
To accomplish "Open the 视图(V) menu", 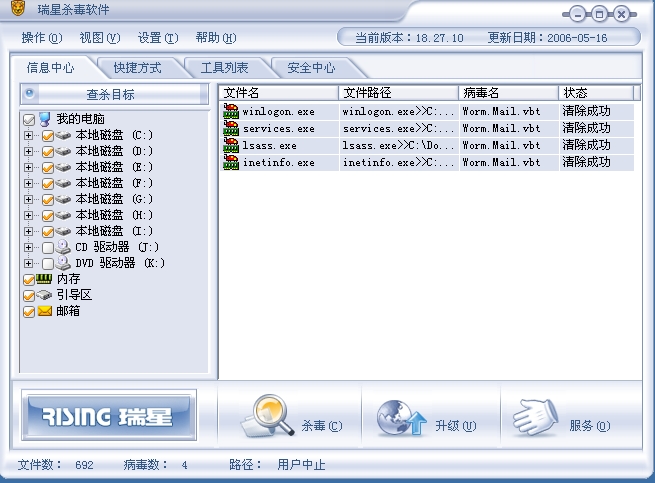I will pyautogui.click(x=100, y=38).
